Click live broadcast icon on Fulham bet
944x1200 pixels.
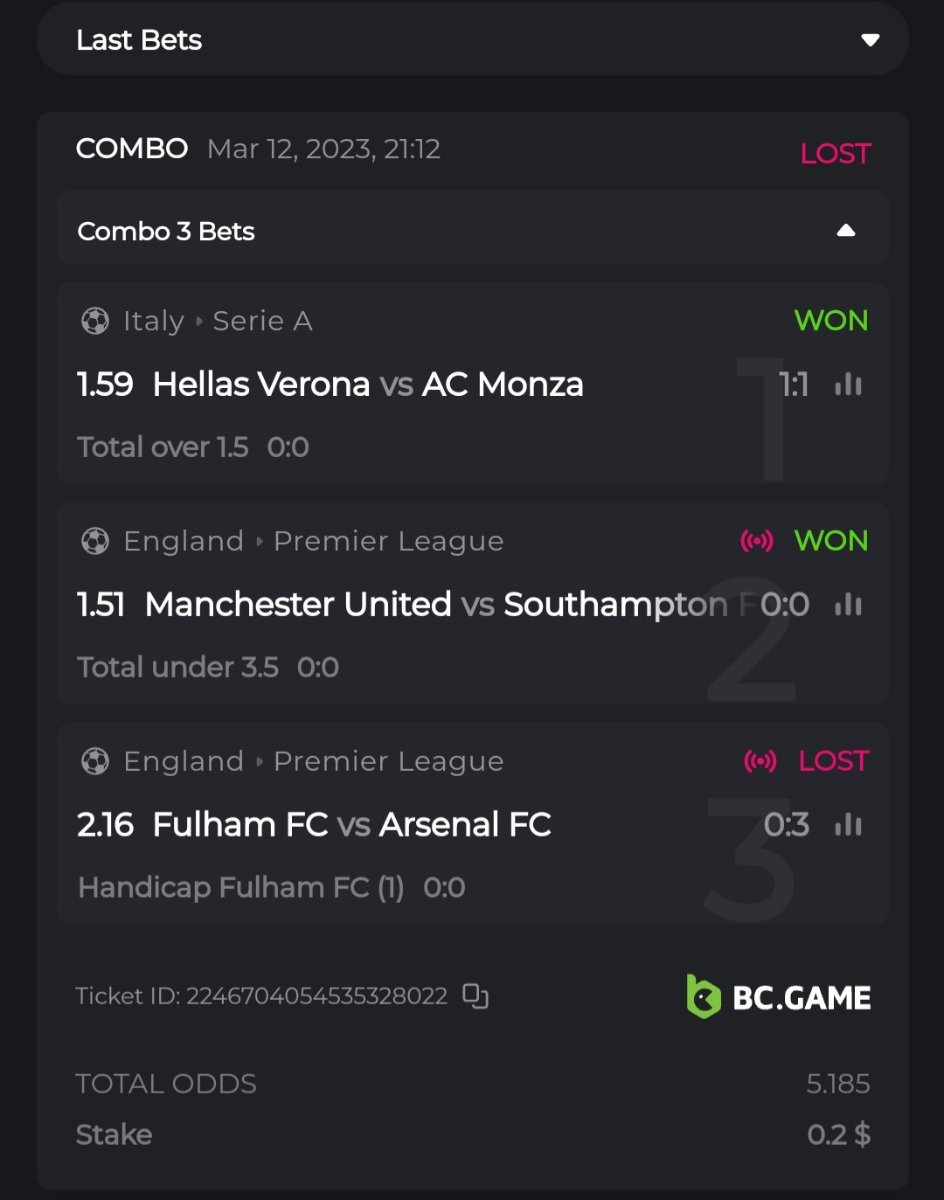760,761
